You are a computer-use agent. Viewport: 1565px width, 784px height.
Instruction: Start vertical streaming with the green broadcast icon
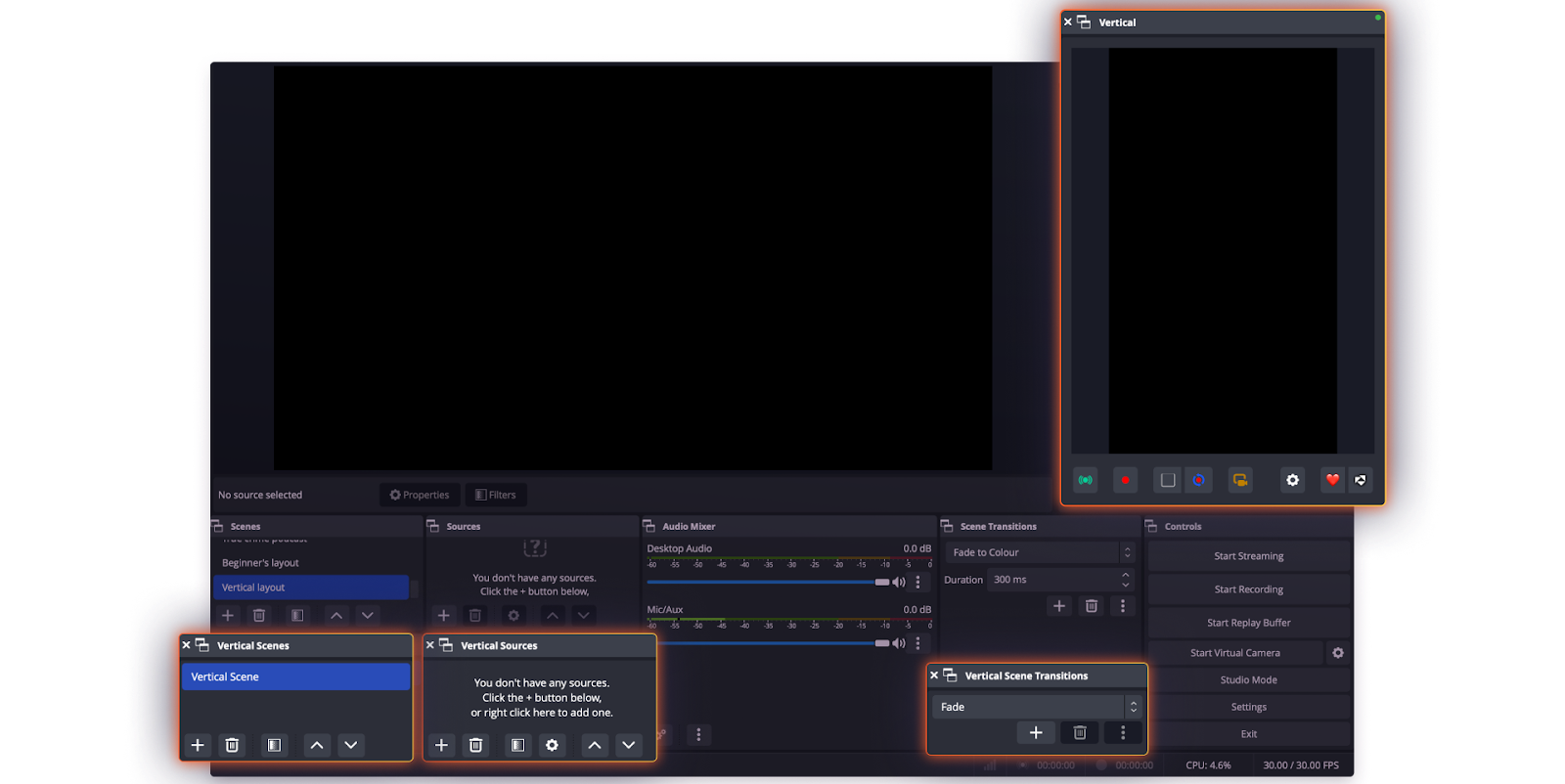1086,480
